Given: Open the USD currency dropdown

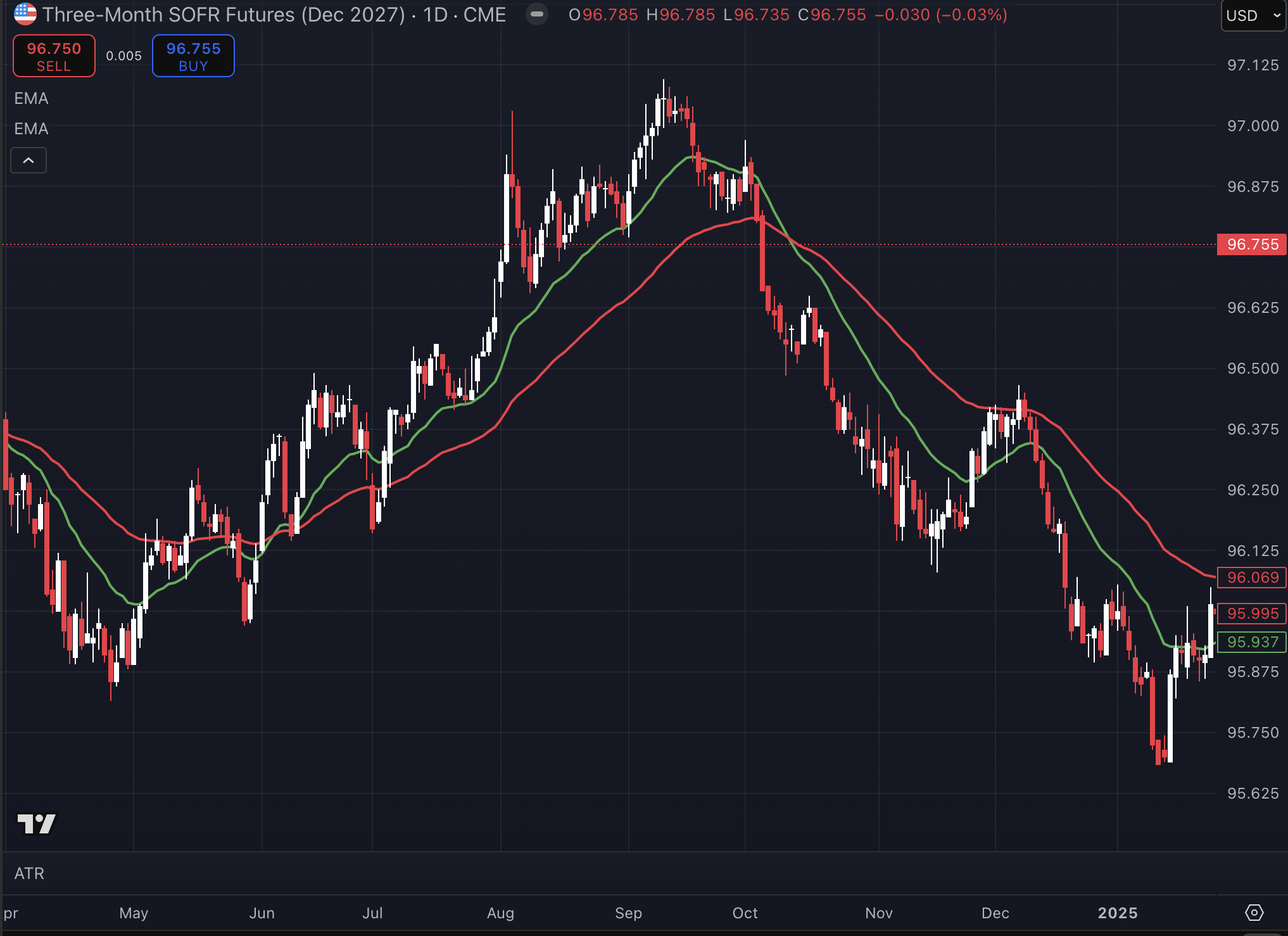Looking at the screenshot, I should [1253, 16].
